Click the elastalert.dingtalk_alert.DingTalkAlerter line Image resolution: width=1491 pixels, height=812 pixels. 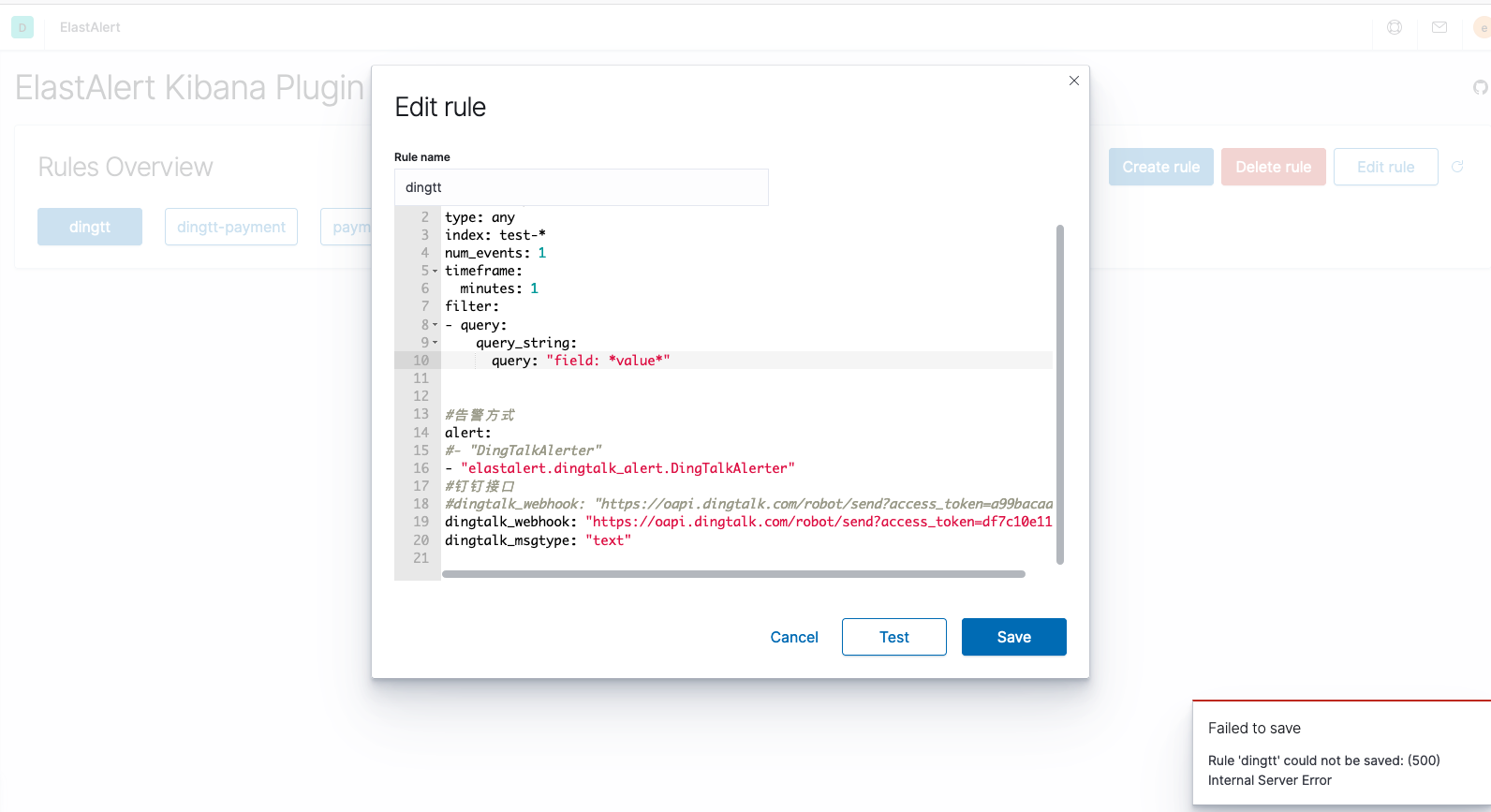620,468
